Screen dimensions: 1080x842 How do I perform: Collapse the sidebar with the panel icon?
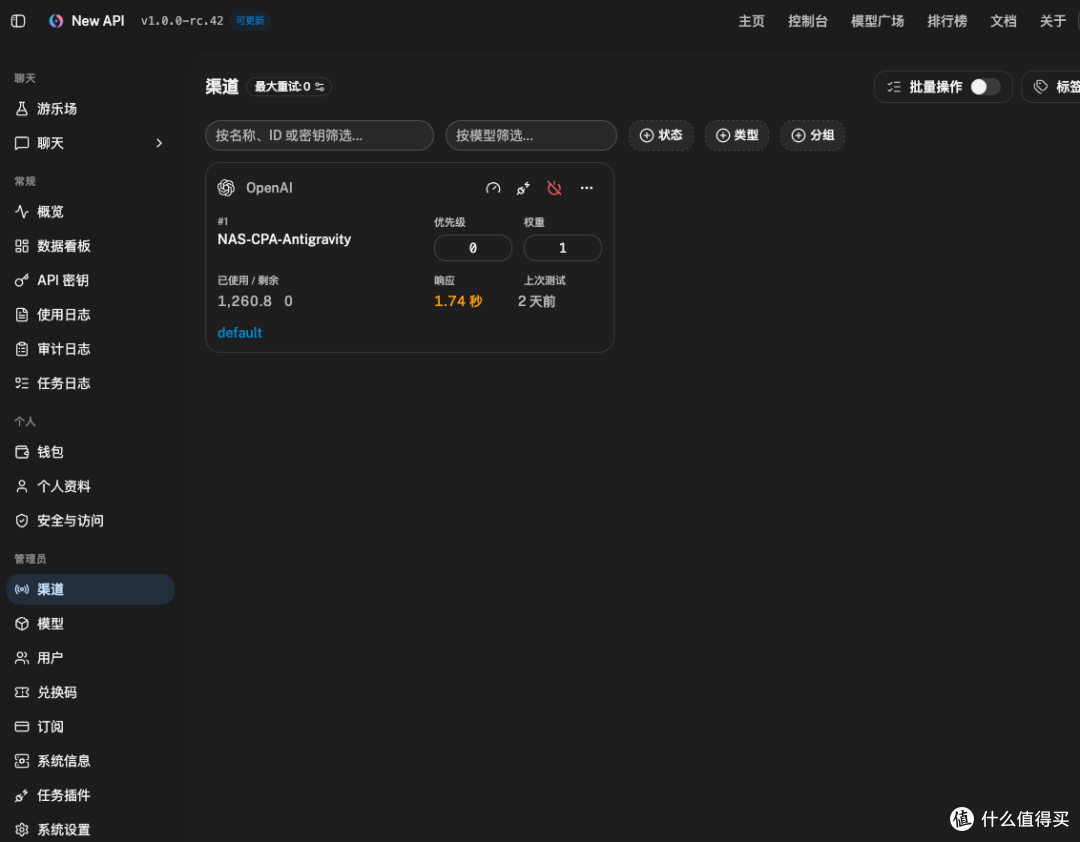19,21
